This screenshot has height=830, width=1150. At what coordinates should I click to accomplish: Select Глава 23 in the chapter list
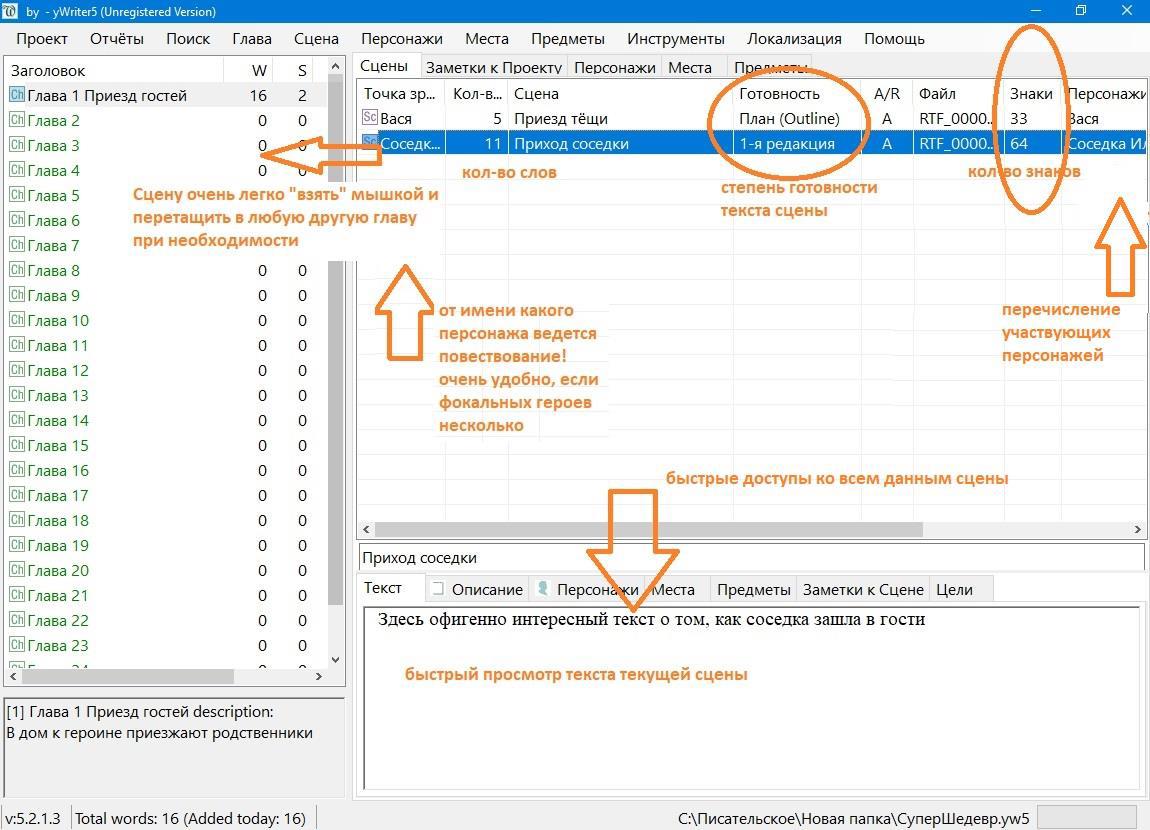tap(58, 645)
